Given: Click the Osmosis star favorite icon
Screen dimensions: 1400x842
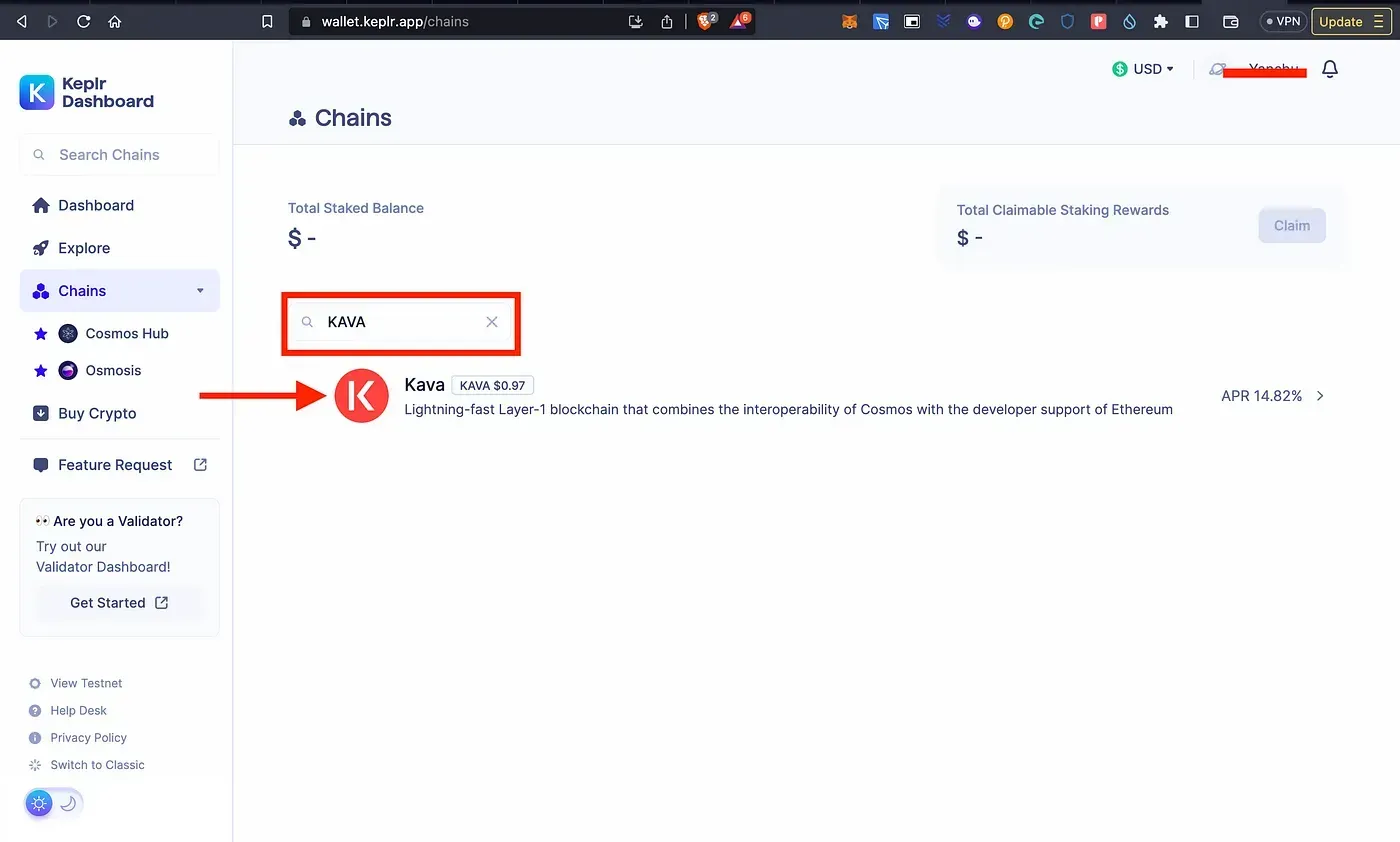Looking at the screenshot, I should 41,371.
